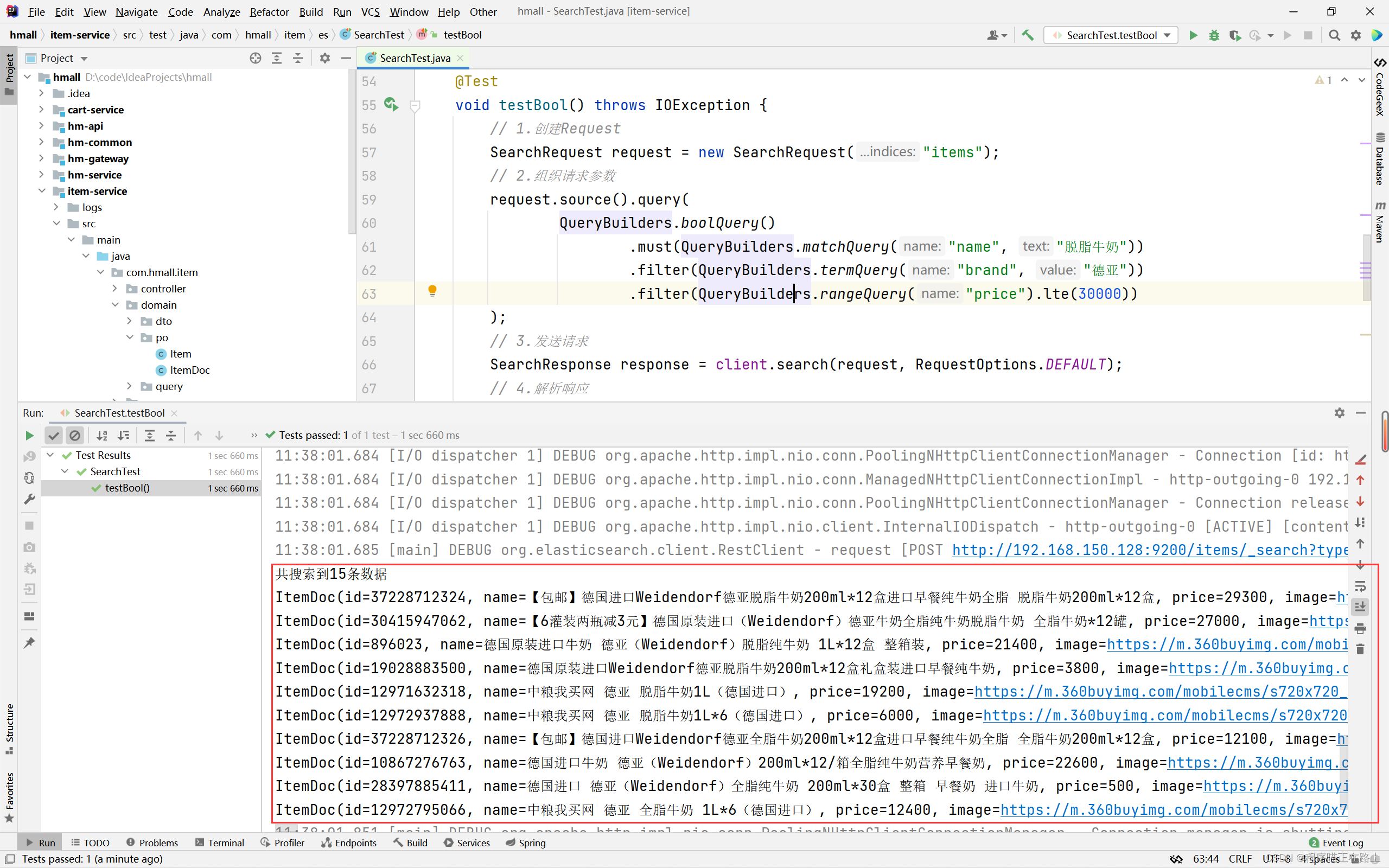Open Search Everywhere magnifier icon
Image resolution: width=1389 pixels, height=868 pixels.
coord(1335,35)
